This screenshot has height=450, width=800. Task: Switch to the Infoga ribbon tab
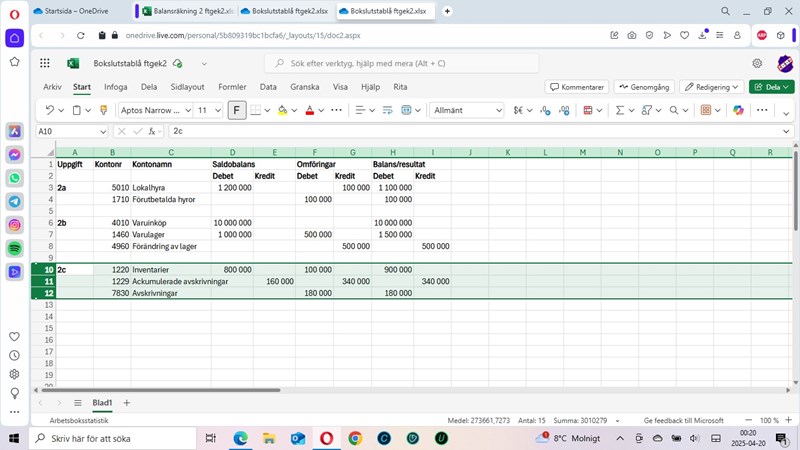tap(115, 87)
